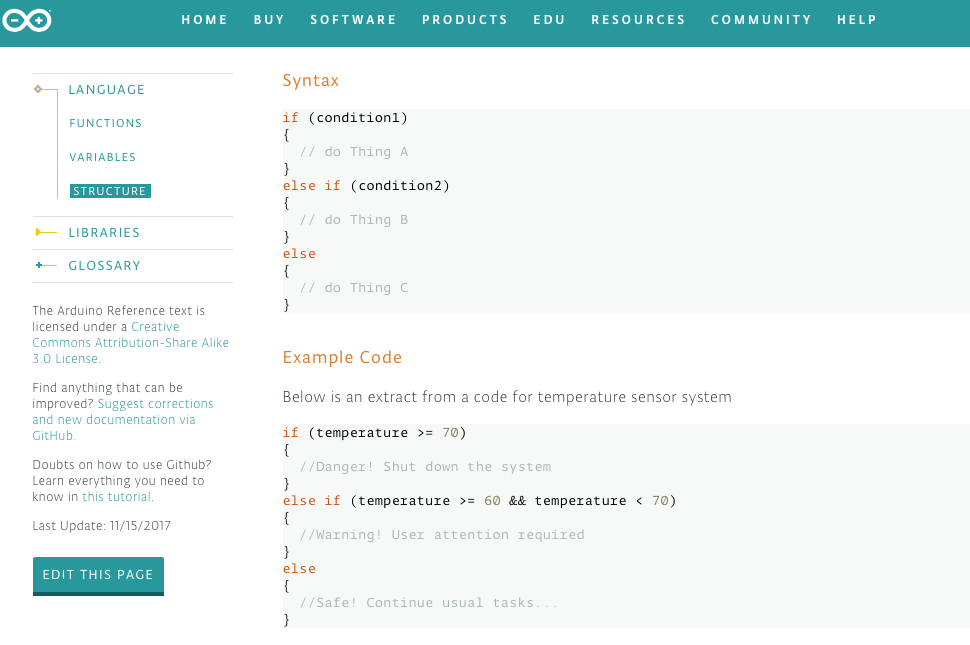Viewport: 970px width, 645px height.
Task: Open the Products menu
Action: click(x=465, y=20)
